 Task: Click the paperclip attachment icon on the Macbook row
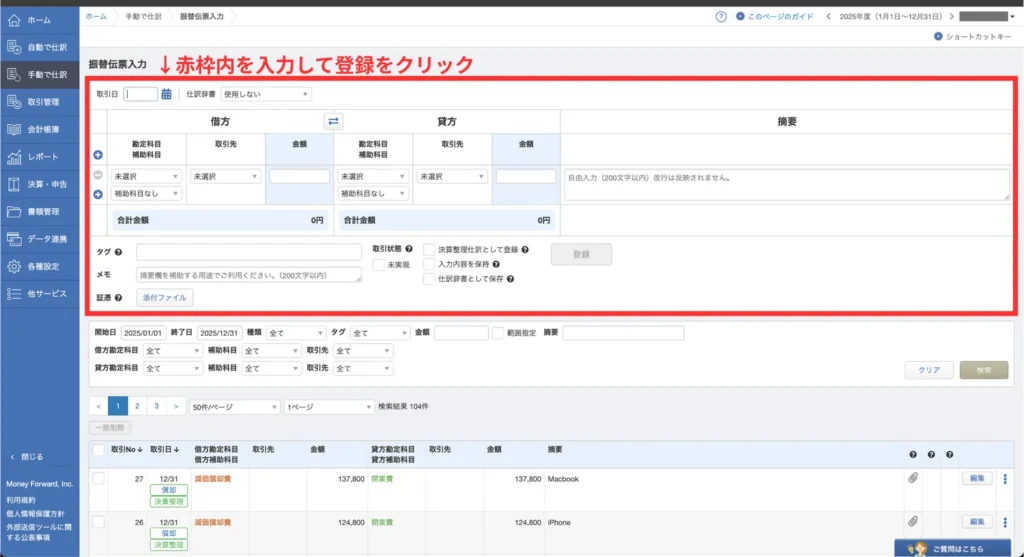coord(913,479)
